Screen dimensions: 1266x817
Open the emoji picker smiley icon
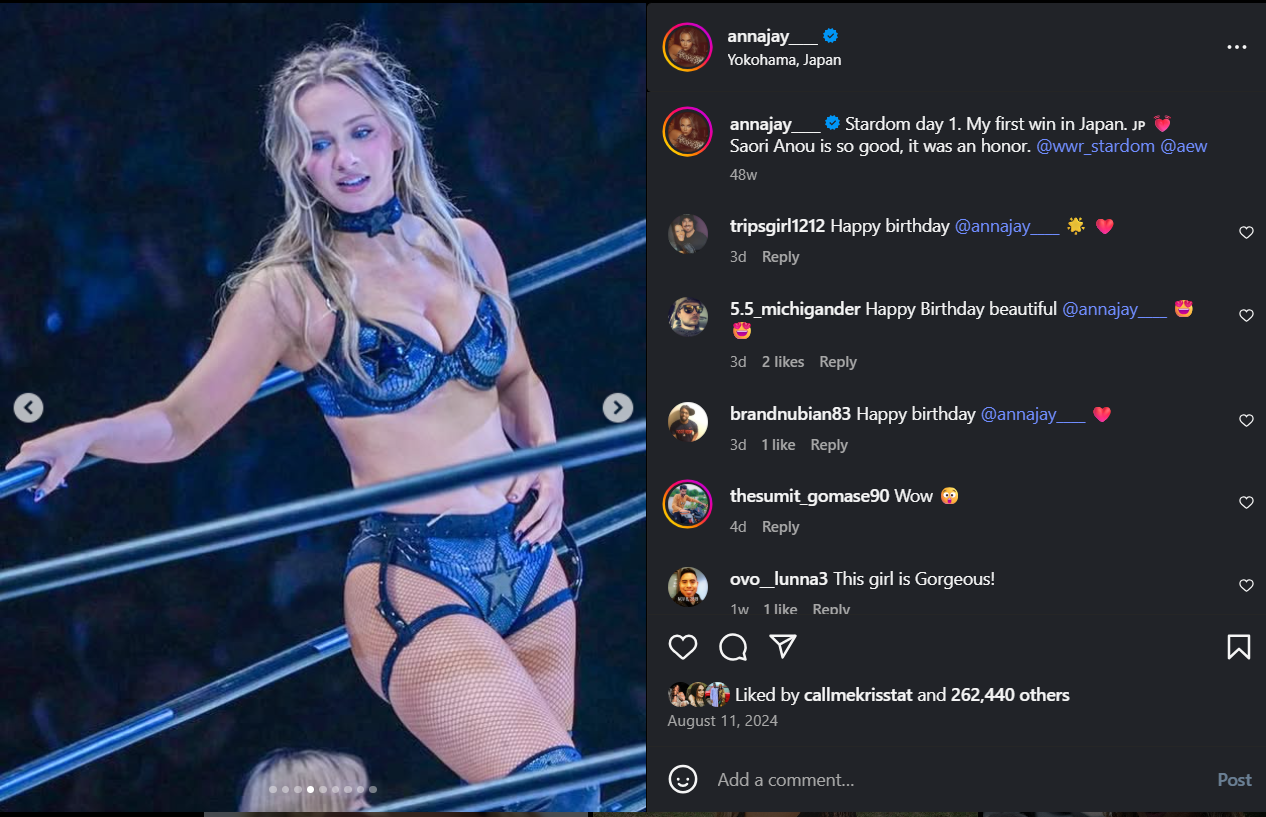click(683, 779)
